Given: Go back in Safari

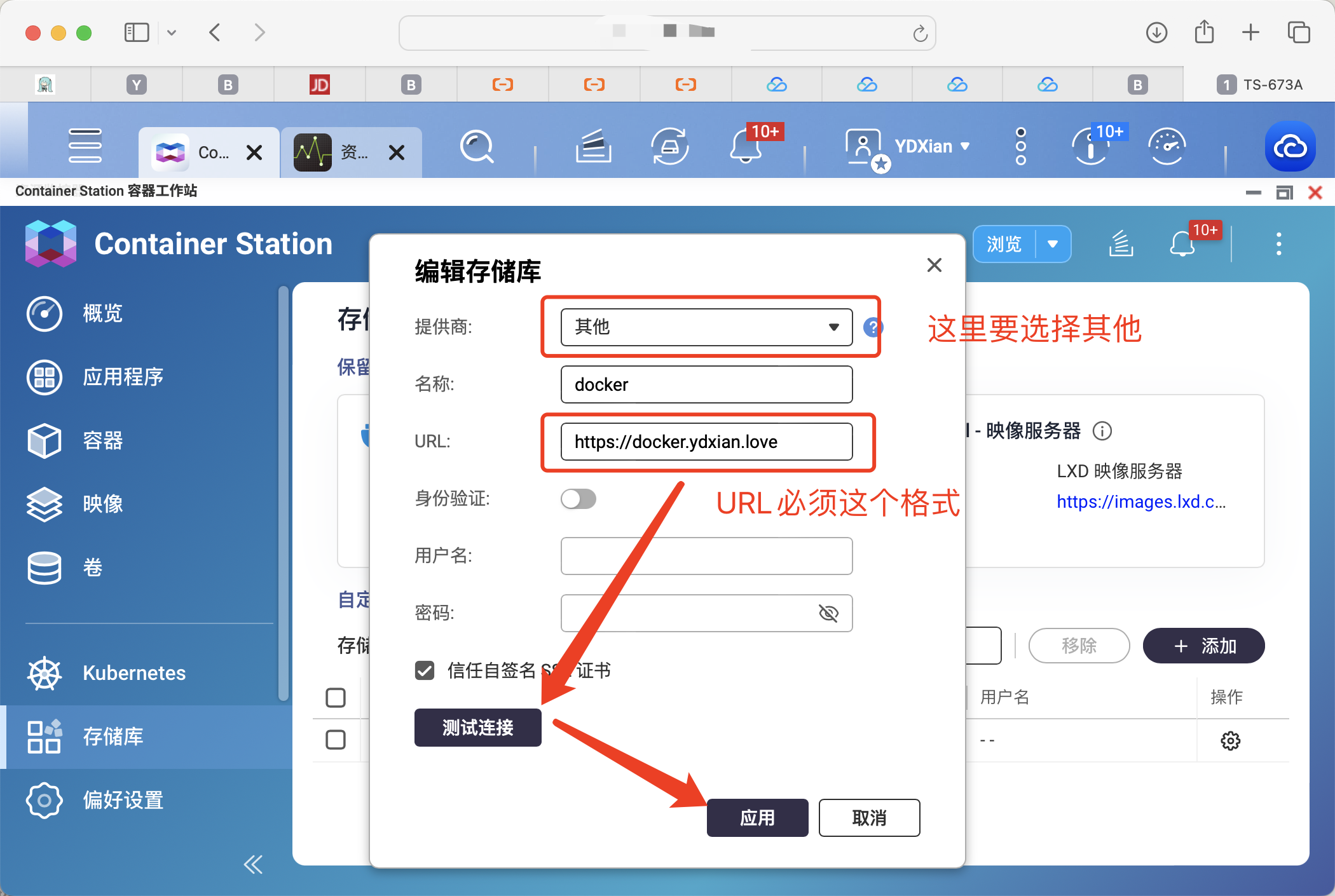Looking at the screenshot, I should tap(215, 32).
